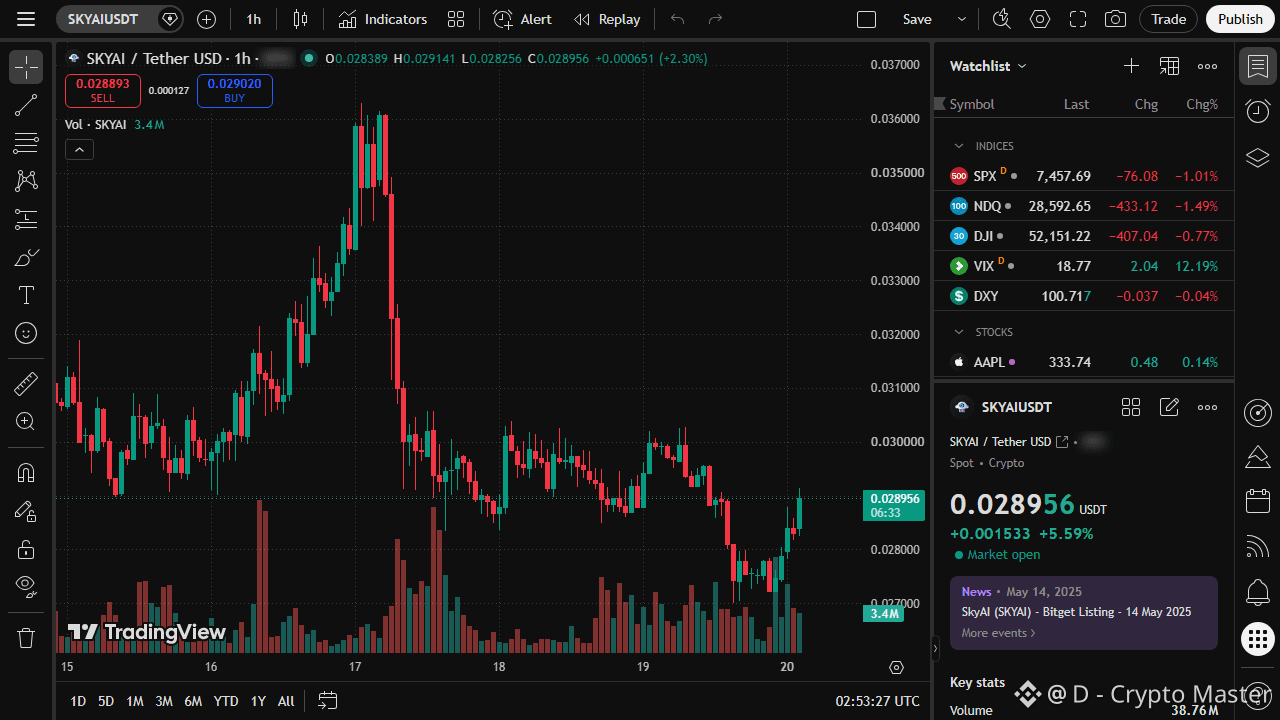Open the emoji icons tool
Screen dimensions: 1280x720
pos(26,333)
